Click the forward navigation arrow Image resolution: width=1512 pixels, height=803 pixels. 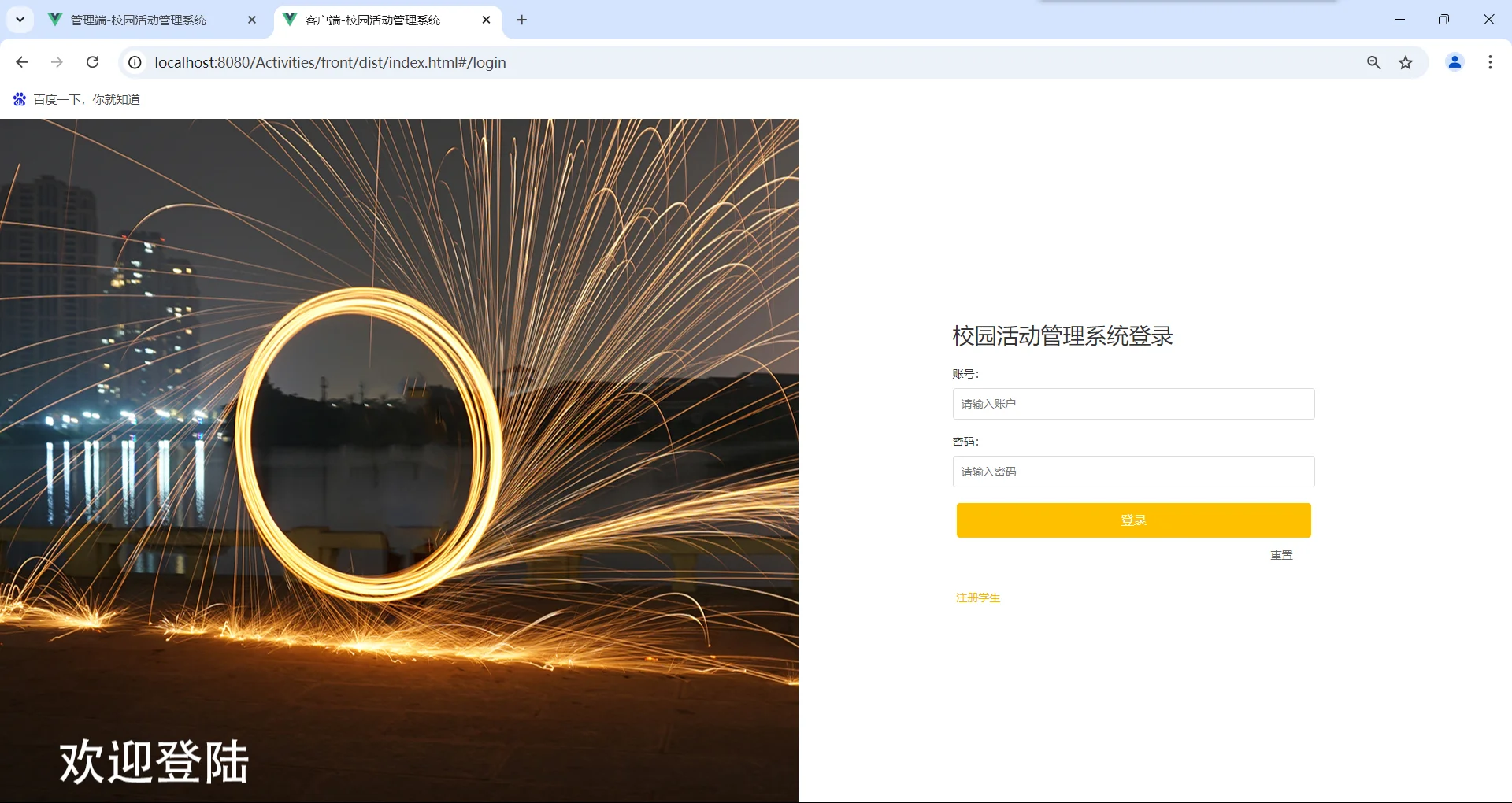57,62
